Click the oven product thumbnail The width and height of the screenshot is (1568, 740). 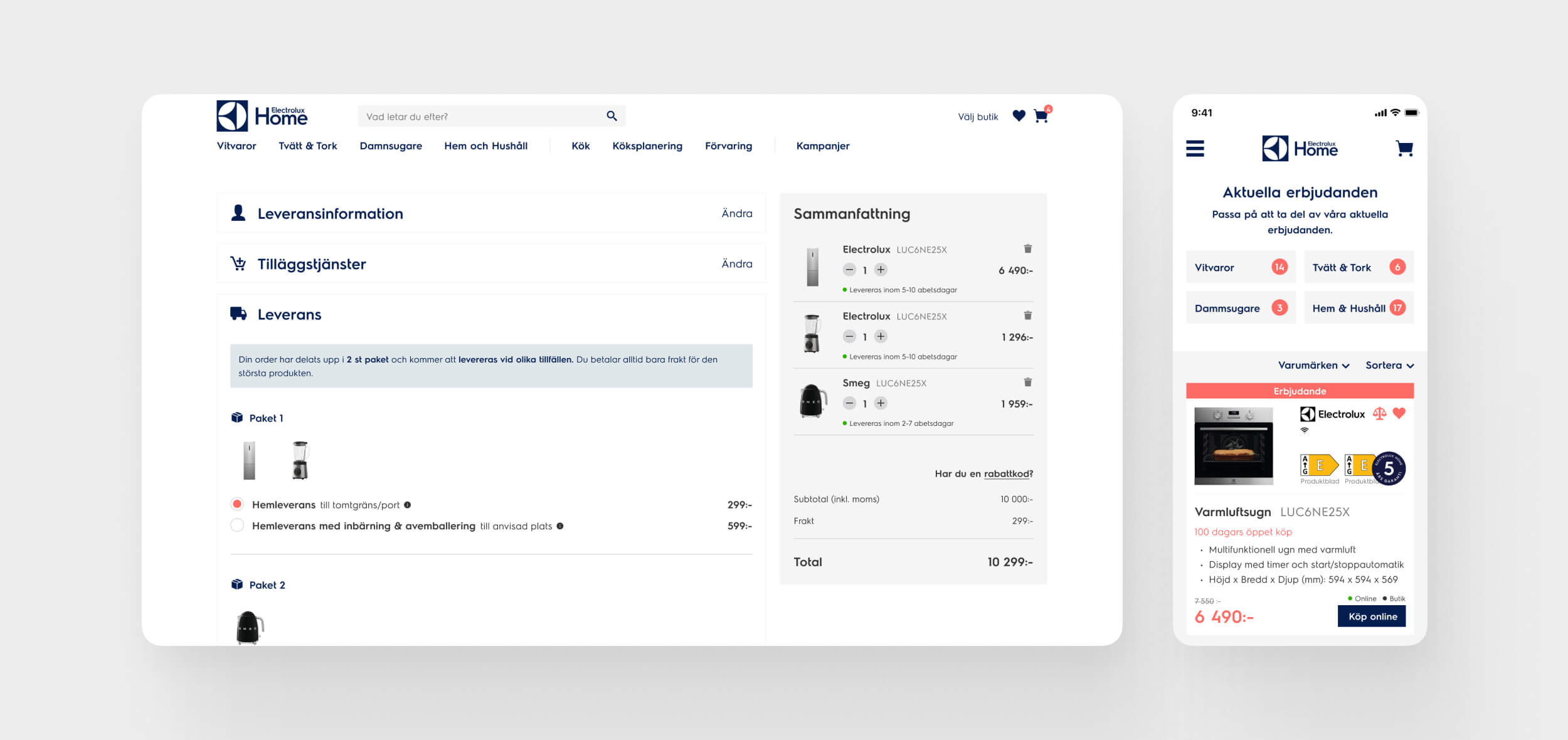[x=1233, y=446]
